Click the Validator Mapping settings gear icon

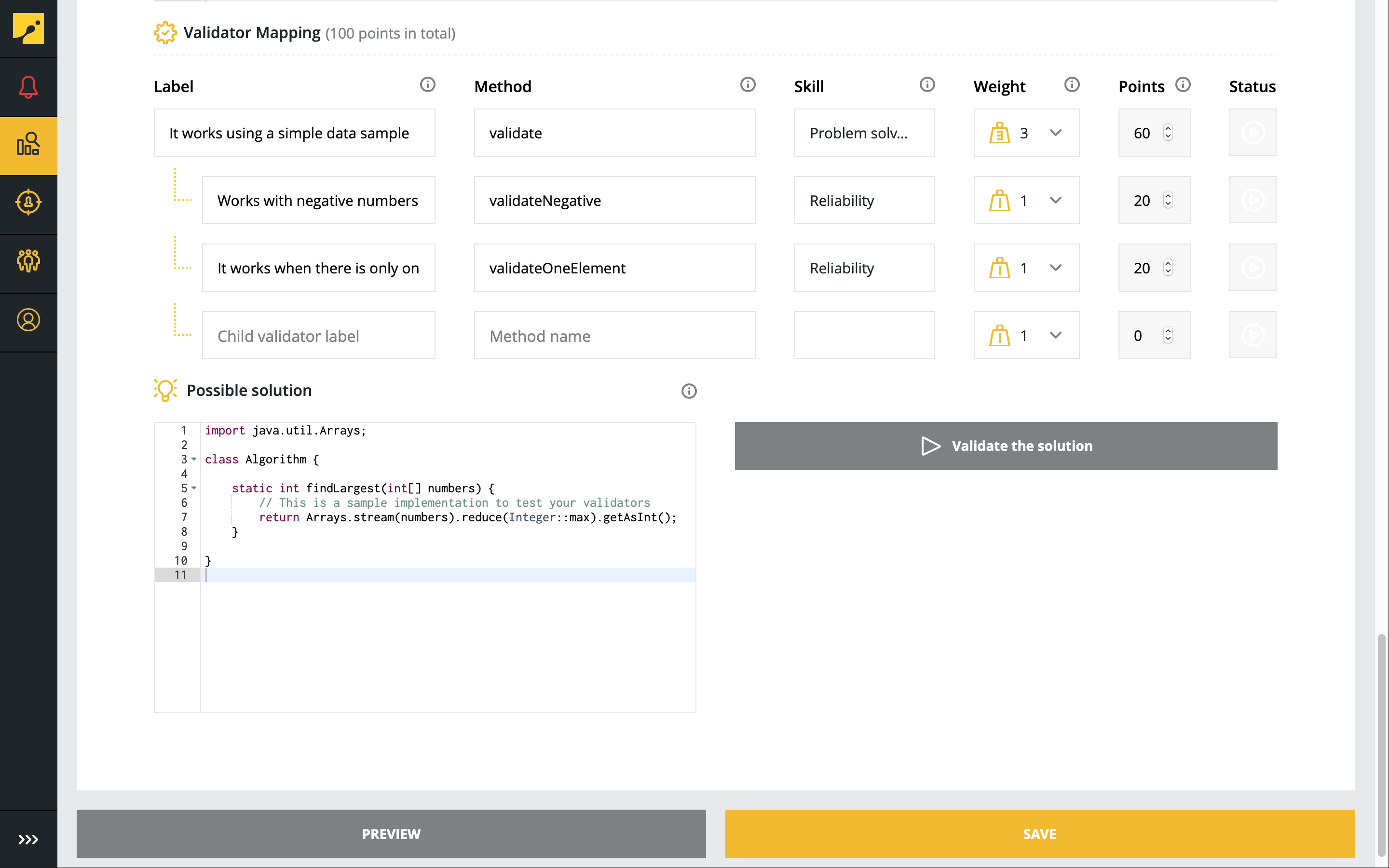click(x=163, y=32)
